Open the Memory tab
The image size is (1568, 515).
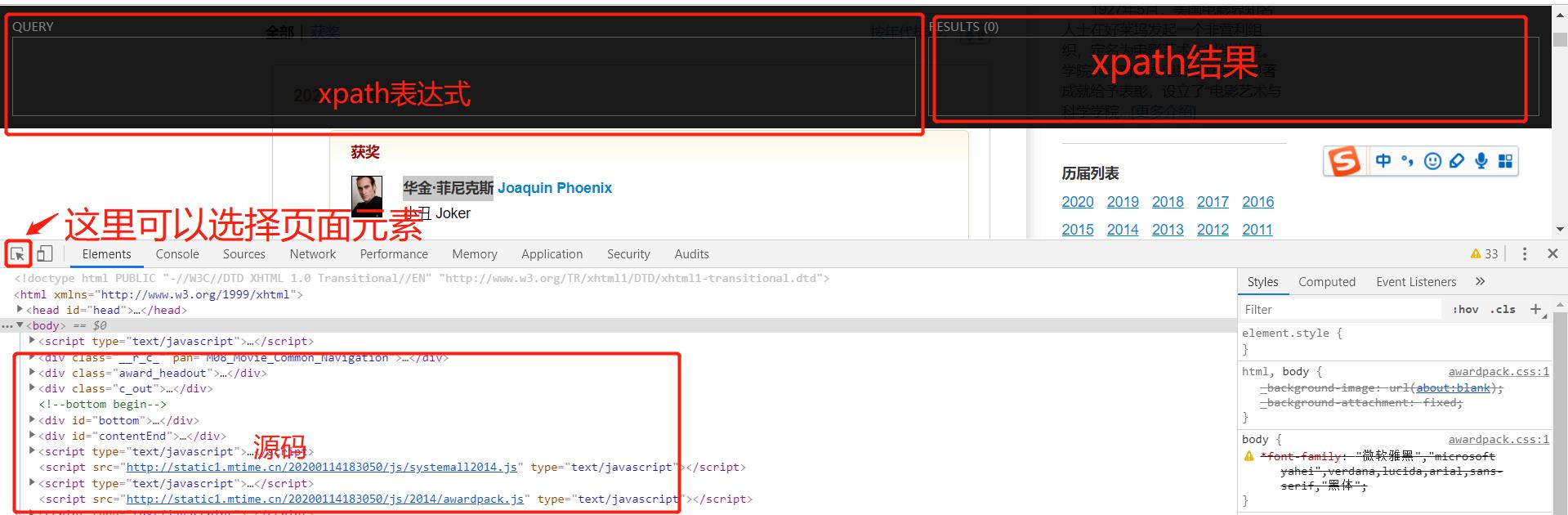pos(475,254)
